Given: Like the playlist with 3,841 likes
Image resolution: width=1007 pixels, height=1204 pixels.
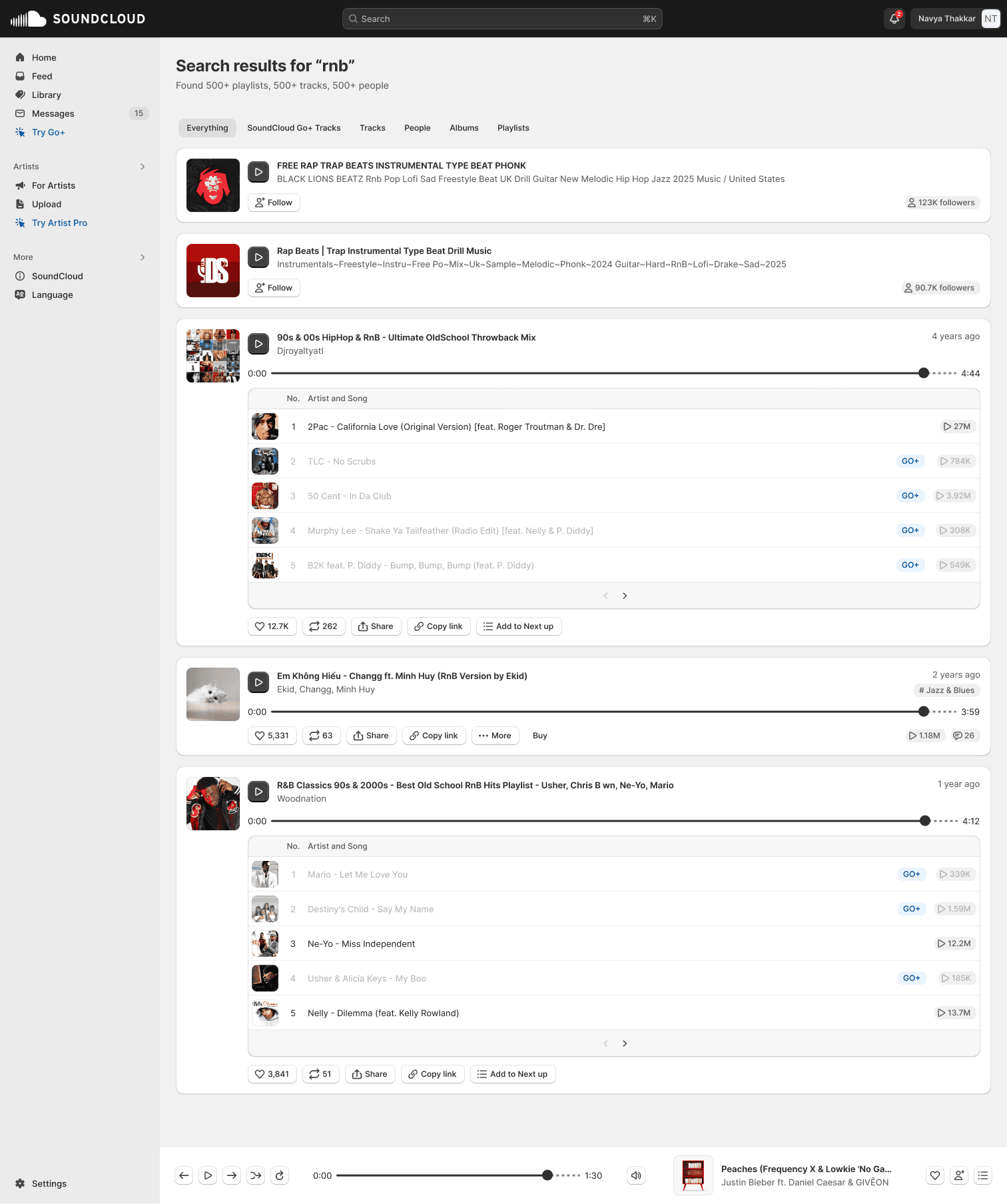Looking at the screenshot, I should point(272,1074).
